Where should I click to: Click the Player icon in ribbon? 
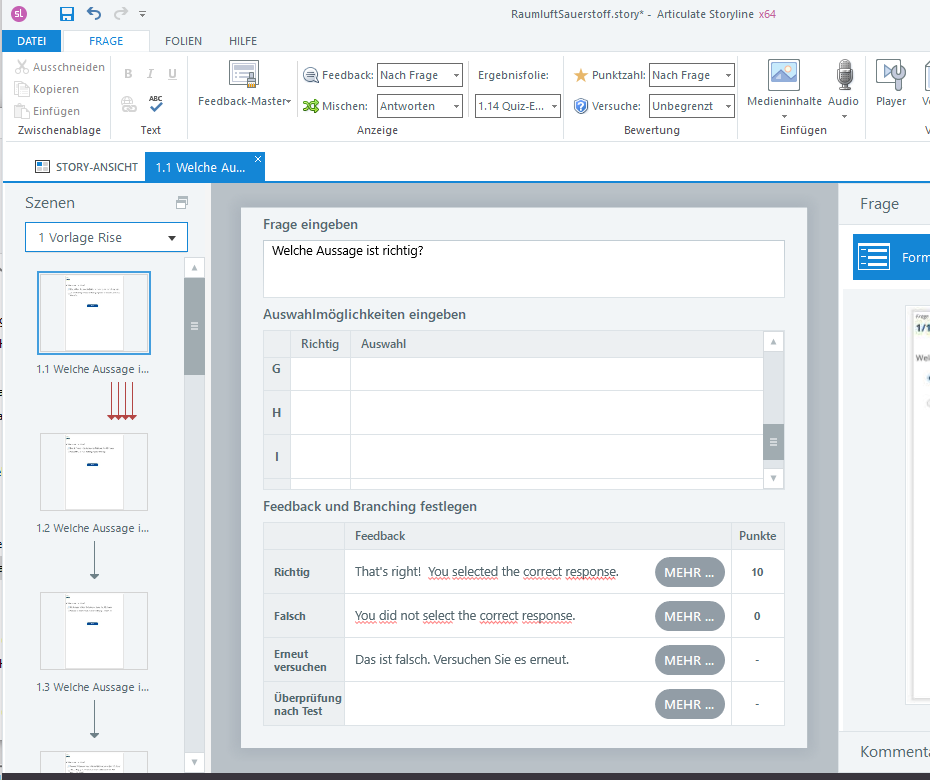[x=890, y=75]
